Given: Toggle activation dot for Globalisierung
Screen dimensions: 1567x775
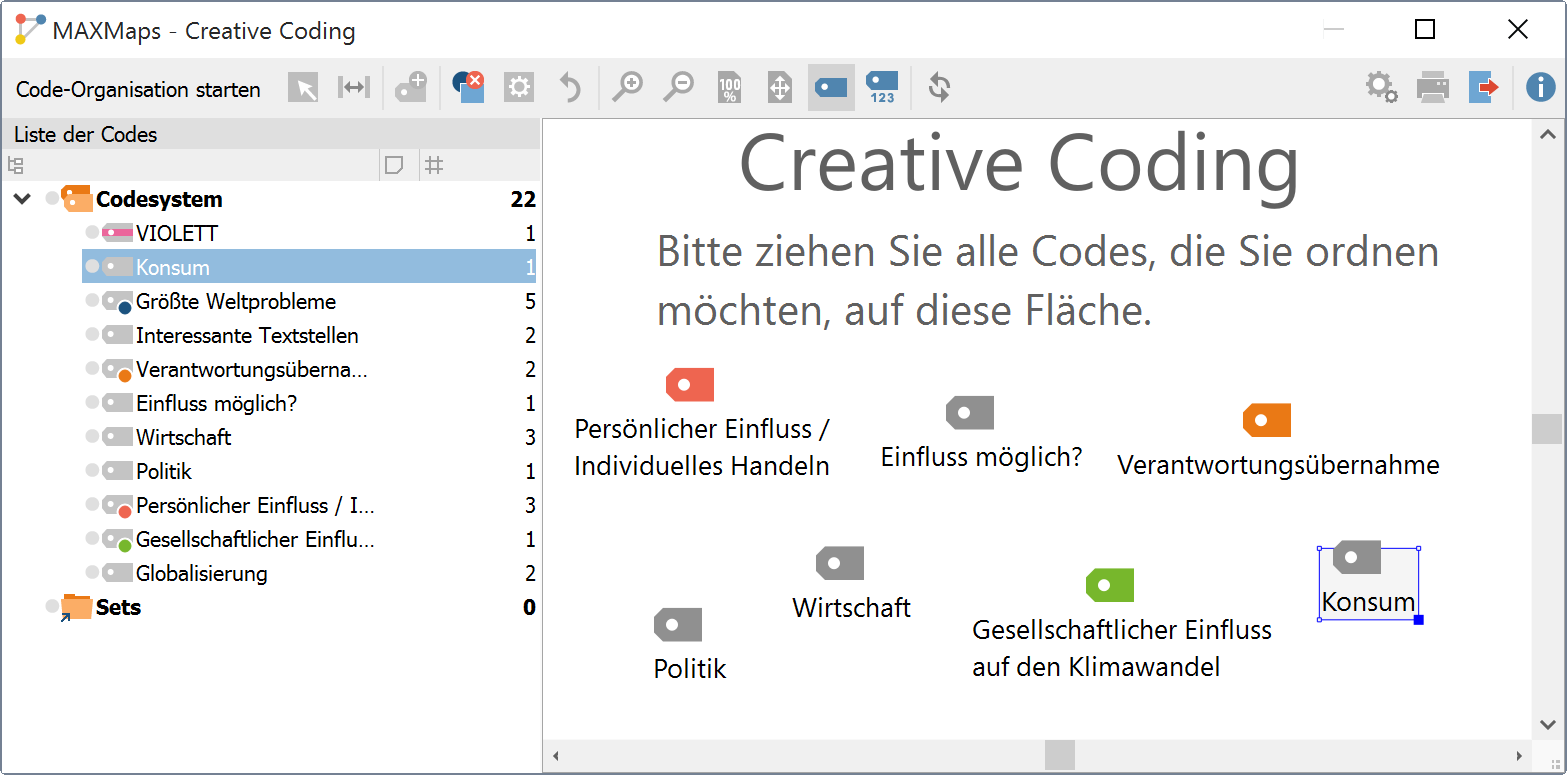Looking at the screenshot, I should point(92,573).
